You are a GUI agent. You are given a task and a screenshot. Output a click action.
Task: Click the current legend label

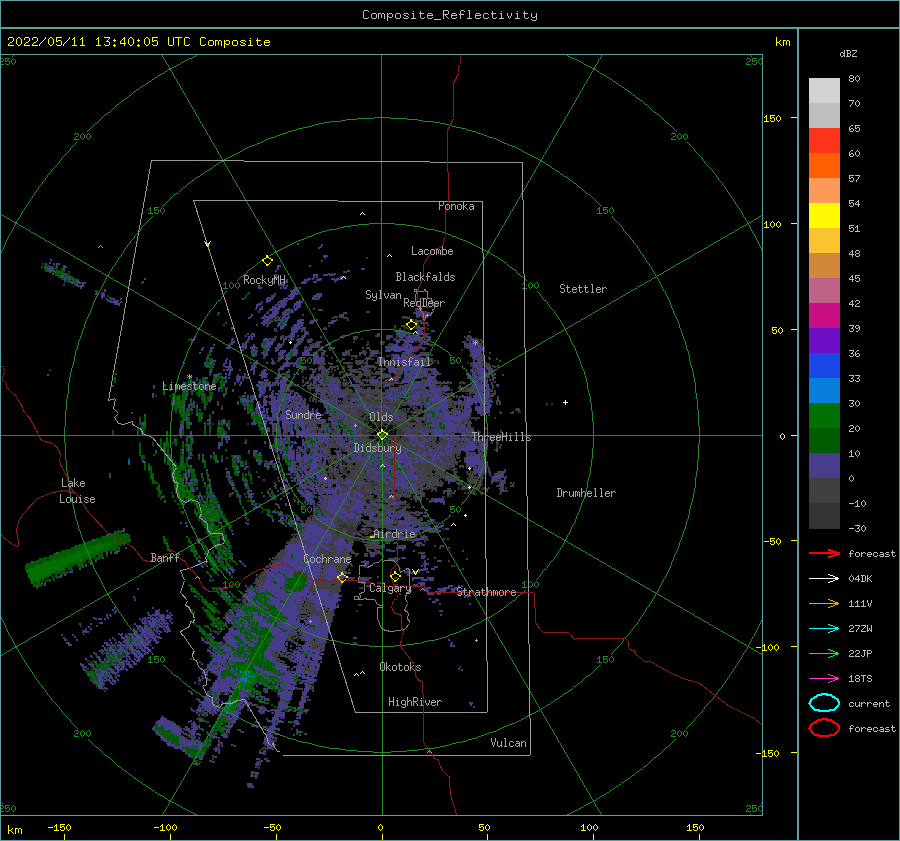869,703
